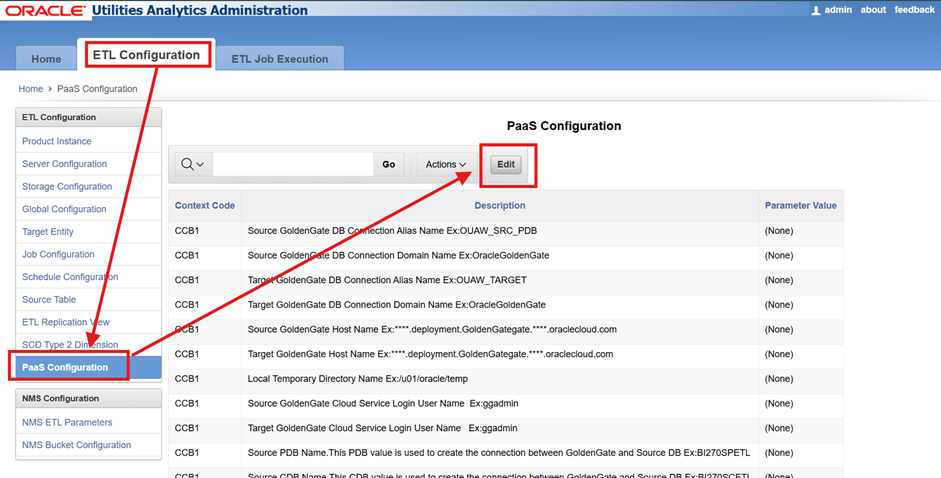Select Target GoldenGate Cloud Service Login row

pyautogui.click(x=505, y=428)
